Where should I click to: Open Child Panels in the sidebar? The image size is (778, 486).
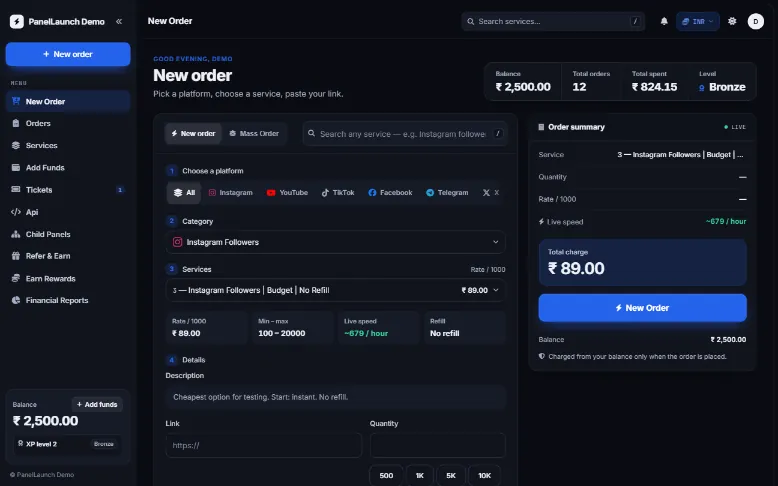tap(68, 234)
